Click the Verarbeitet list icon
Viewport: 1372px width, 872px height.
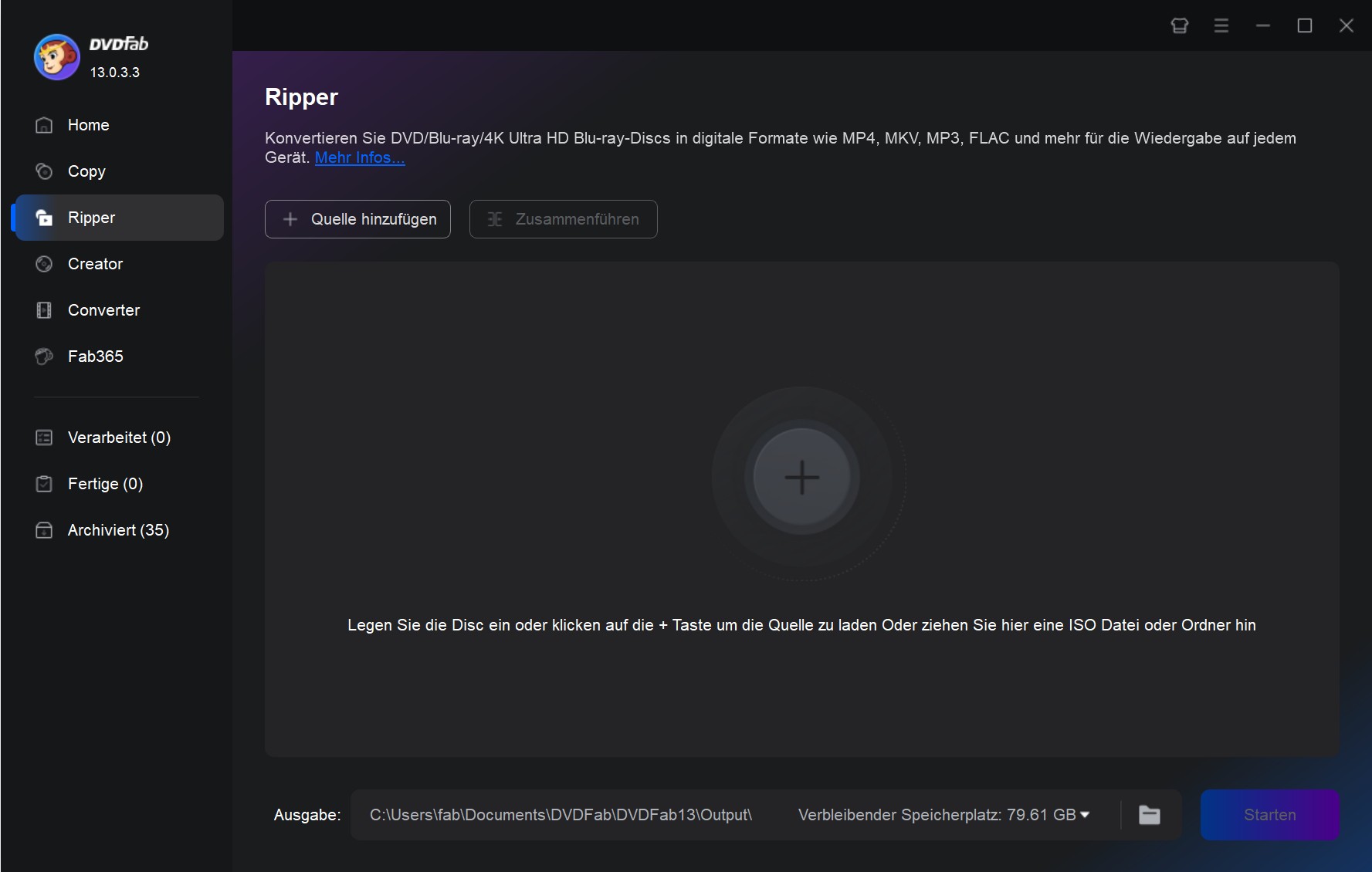[44, 438]
